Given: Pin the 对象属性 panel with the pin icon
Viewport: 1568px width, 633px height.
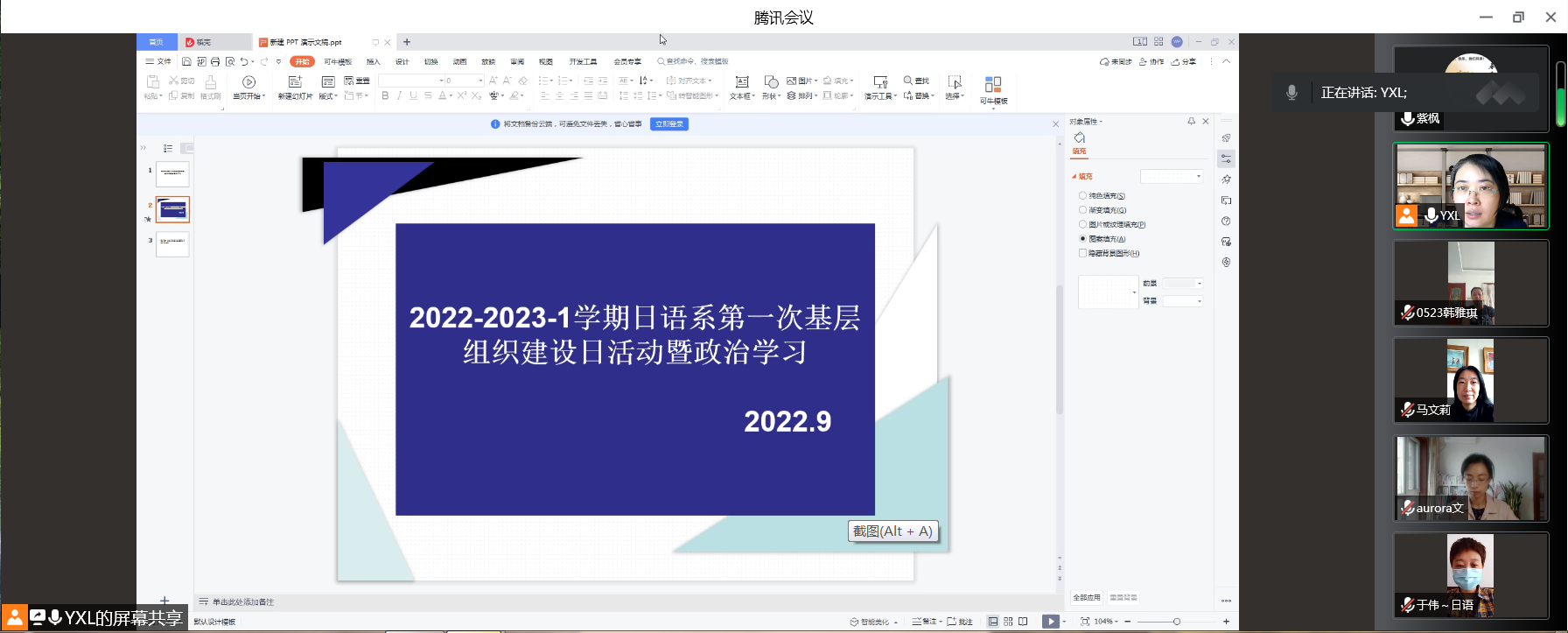Looking at the screenshot, I should tap(1191, 122).
